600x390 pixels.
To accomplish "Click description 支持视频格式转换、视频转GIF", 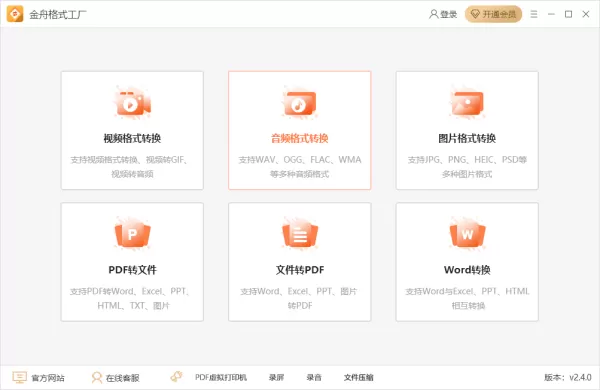I will click(x=129, y=160).
